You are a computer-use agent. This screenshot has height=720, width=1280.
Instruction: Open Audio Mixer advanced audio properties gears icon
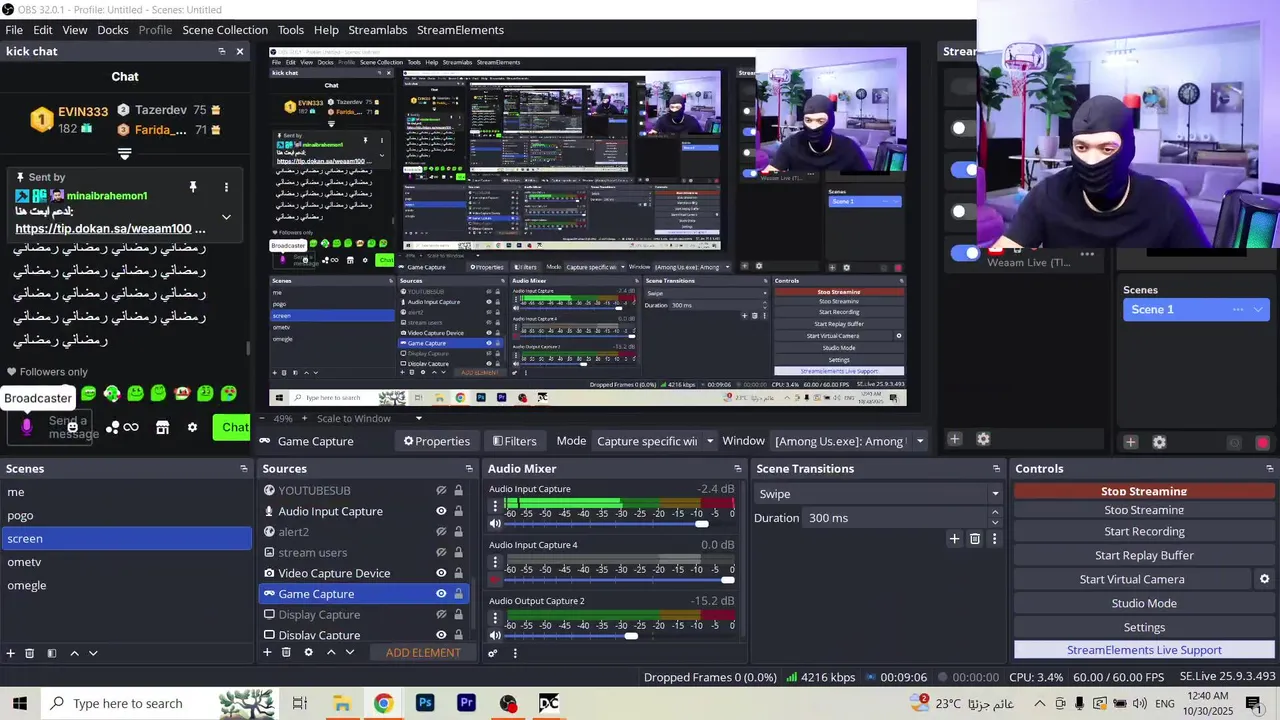coord(493,653)
